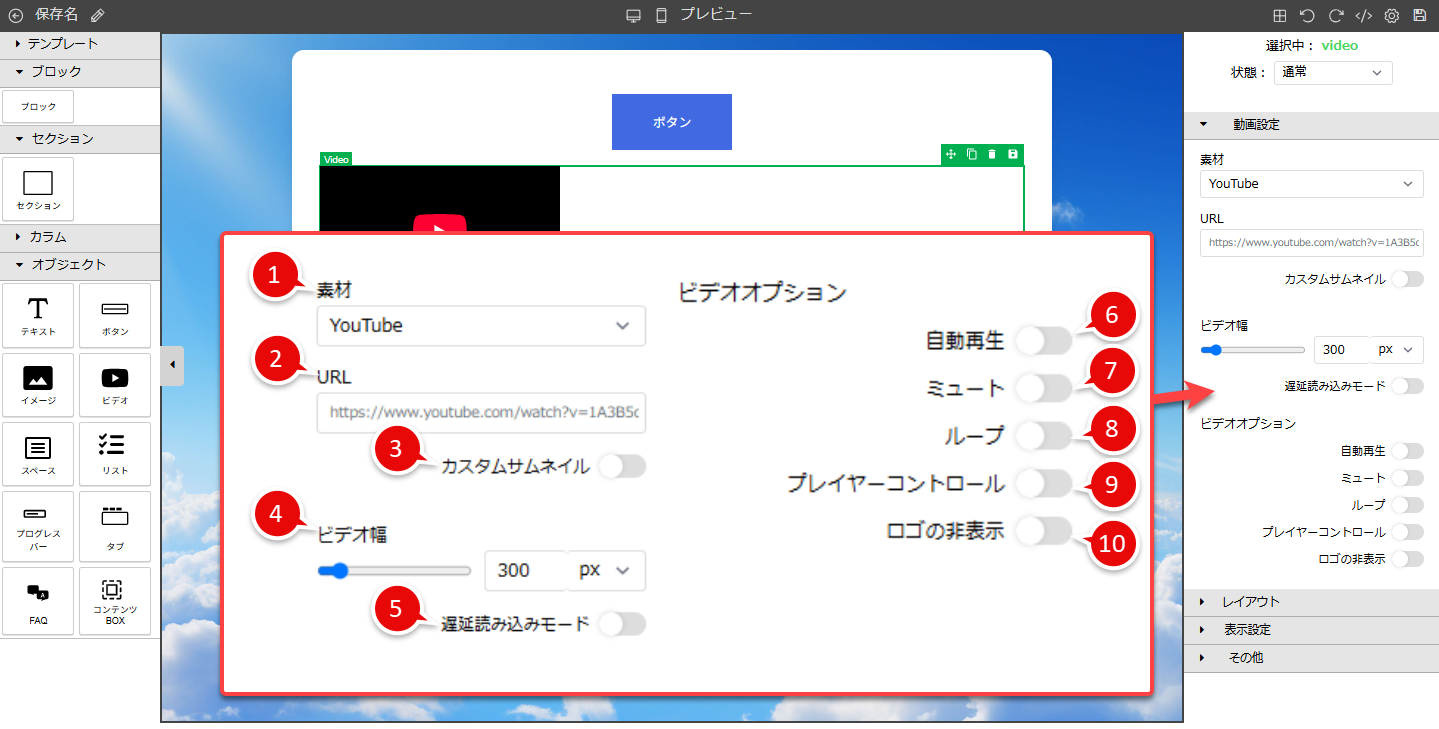
Task: Click the URL input field in the dialog
Action: [481, 413]
